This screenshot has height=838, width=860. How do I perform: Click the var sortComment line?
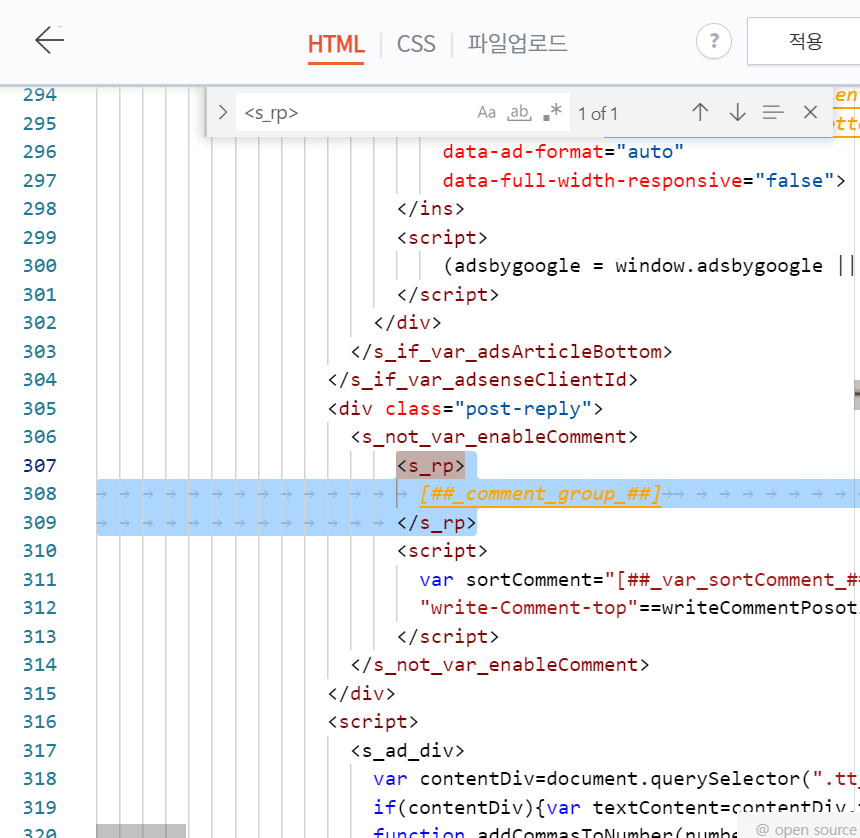(x=639, y=580)
